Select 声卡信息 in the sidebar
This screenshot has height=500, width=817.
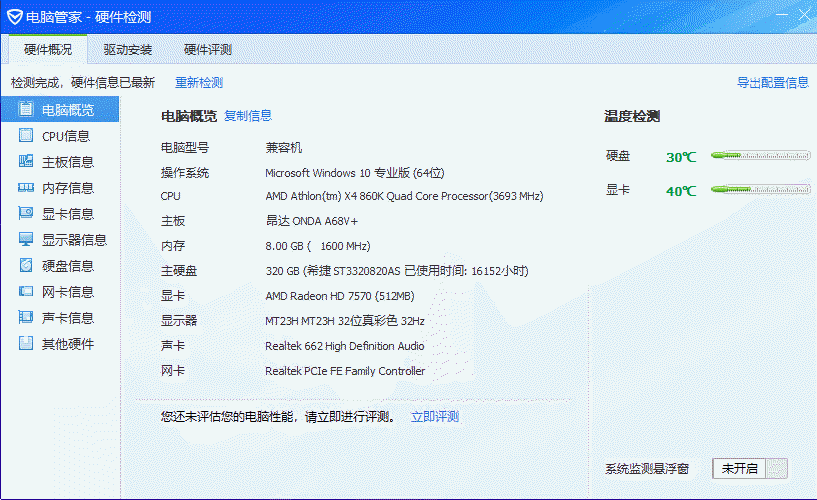(x=68, y=318)
